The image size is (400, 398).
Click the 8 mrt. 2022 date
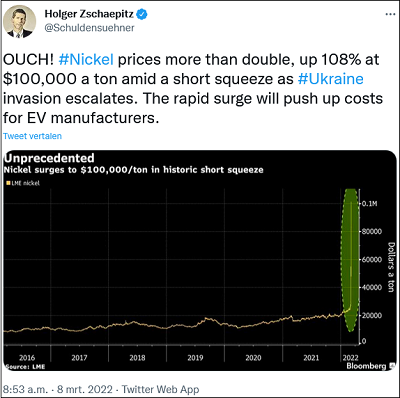(84, 389)
